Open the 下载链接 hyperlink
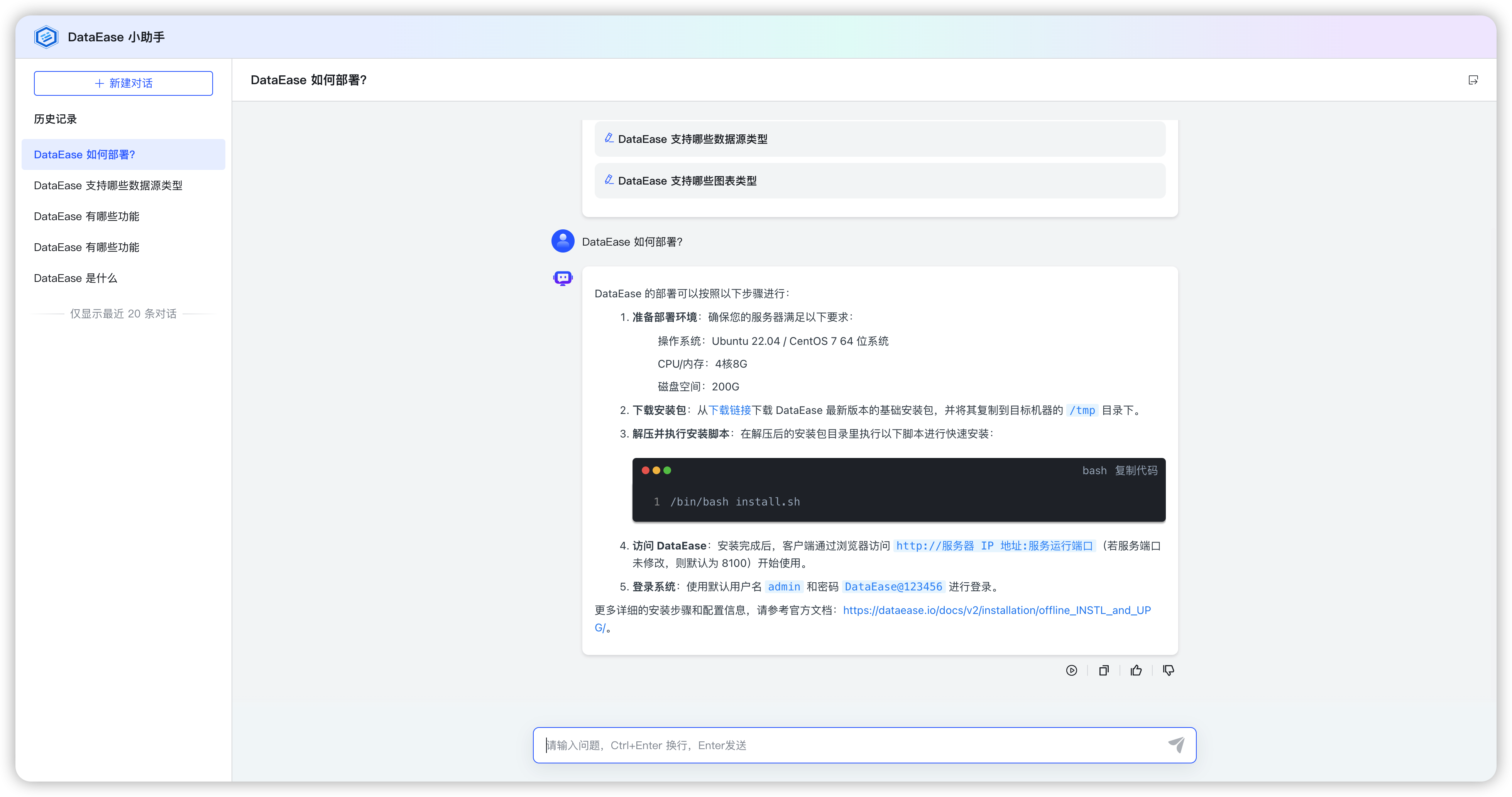The height and width of the screenshot is (797, 1512). coord(730,410)
